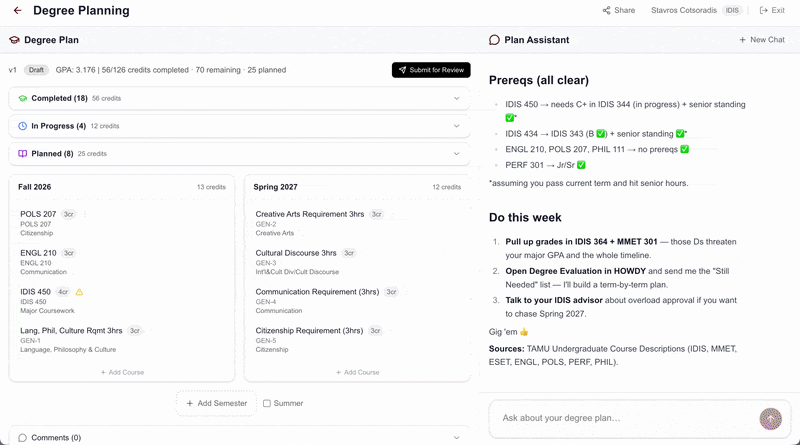Click the In Progress clock icon
Image resolution: width=800 pixels, height=445 pixels.
22,126
